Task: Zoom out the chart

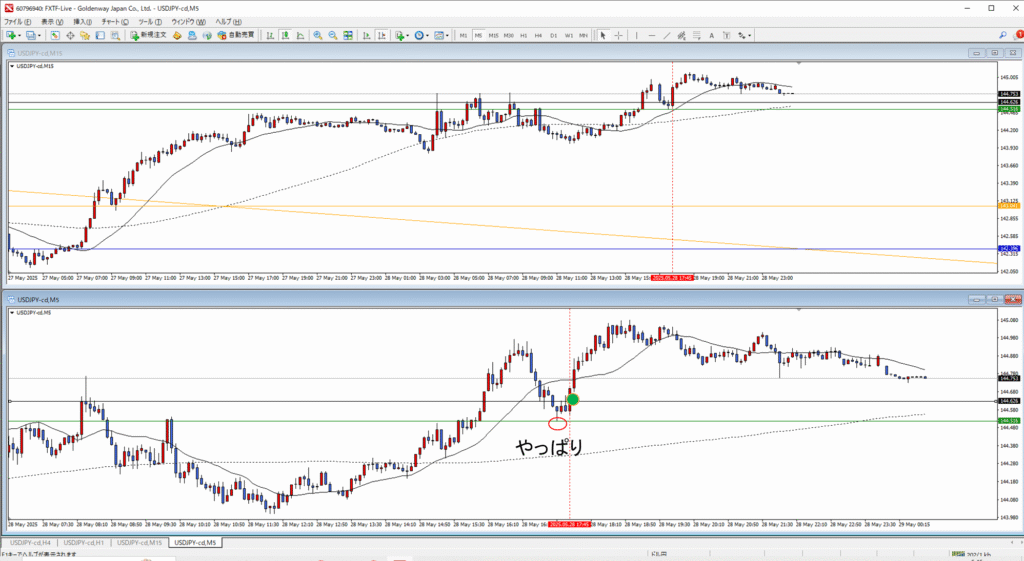Action: pos(333,35)
